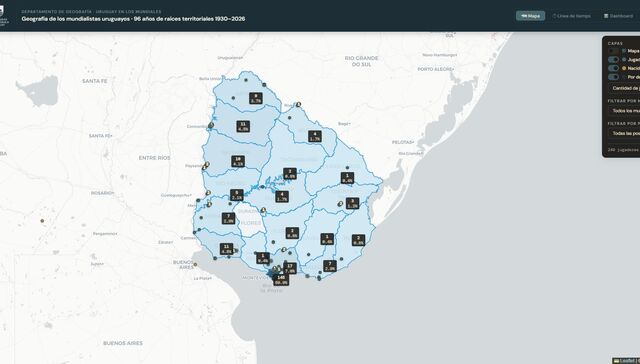Toggle the Nacimiento layer switch
The width and height of the screenshot is (640, 364).
pos(613,68)
